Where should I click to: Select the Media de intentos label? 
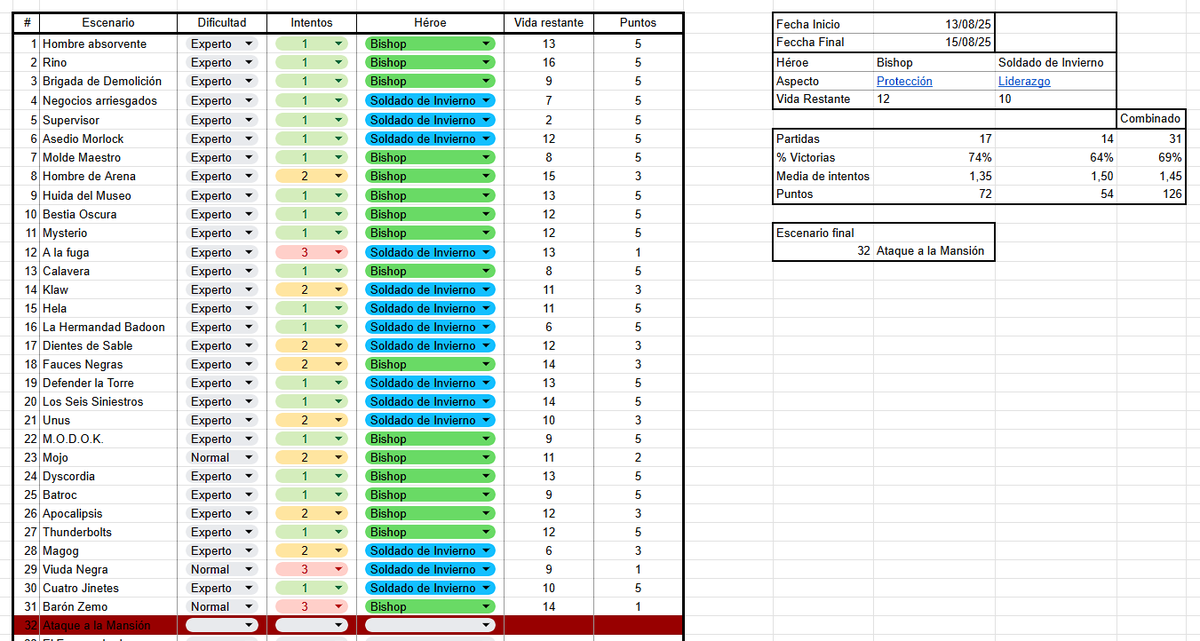[823, 176]
